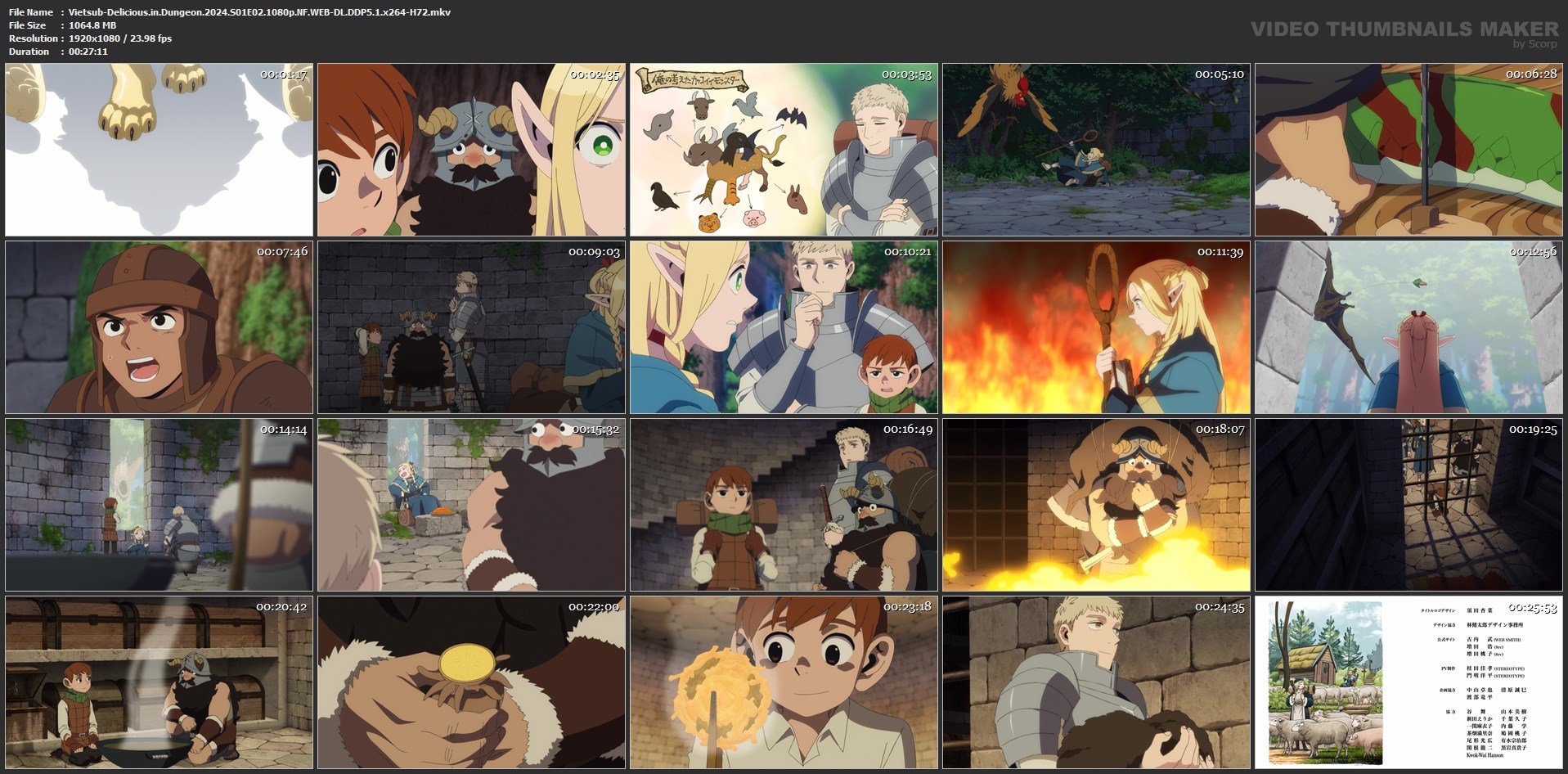Click the thumbnail at 00:07:46

pyautogui.click(x=159, y=327)
